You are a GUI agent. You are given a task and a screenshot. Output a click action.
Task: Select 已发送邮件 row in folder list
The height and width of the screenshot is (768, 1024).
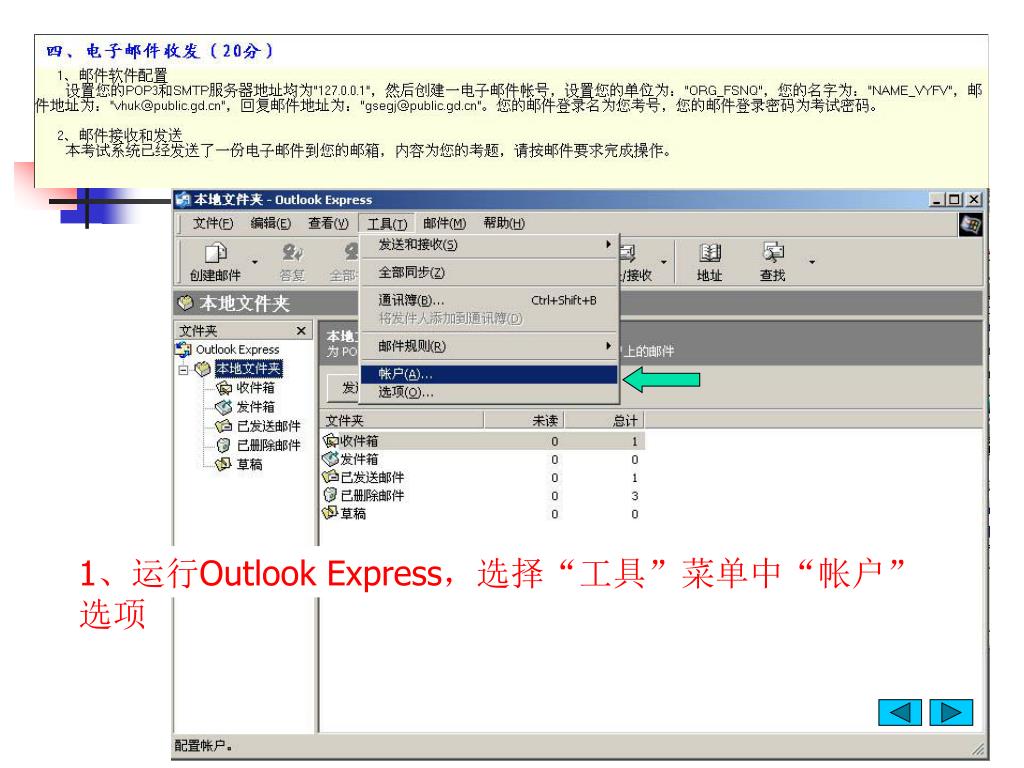point(483,478)
